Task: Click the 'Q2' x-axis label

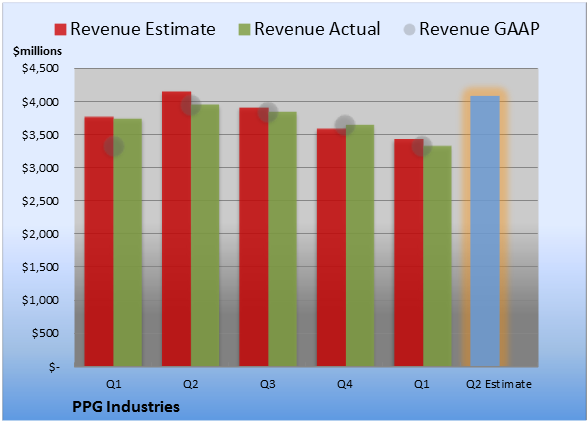Action: (x=190, y=384)
